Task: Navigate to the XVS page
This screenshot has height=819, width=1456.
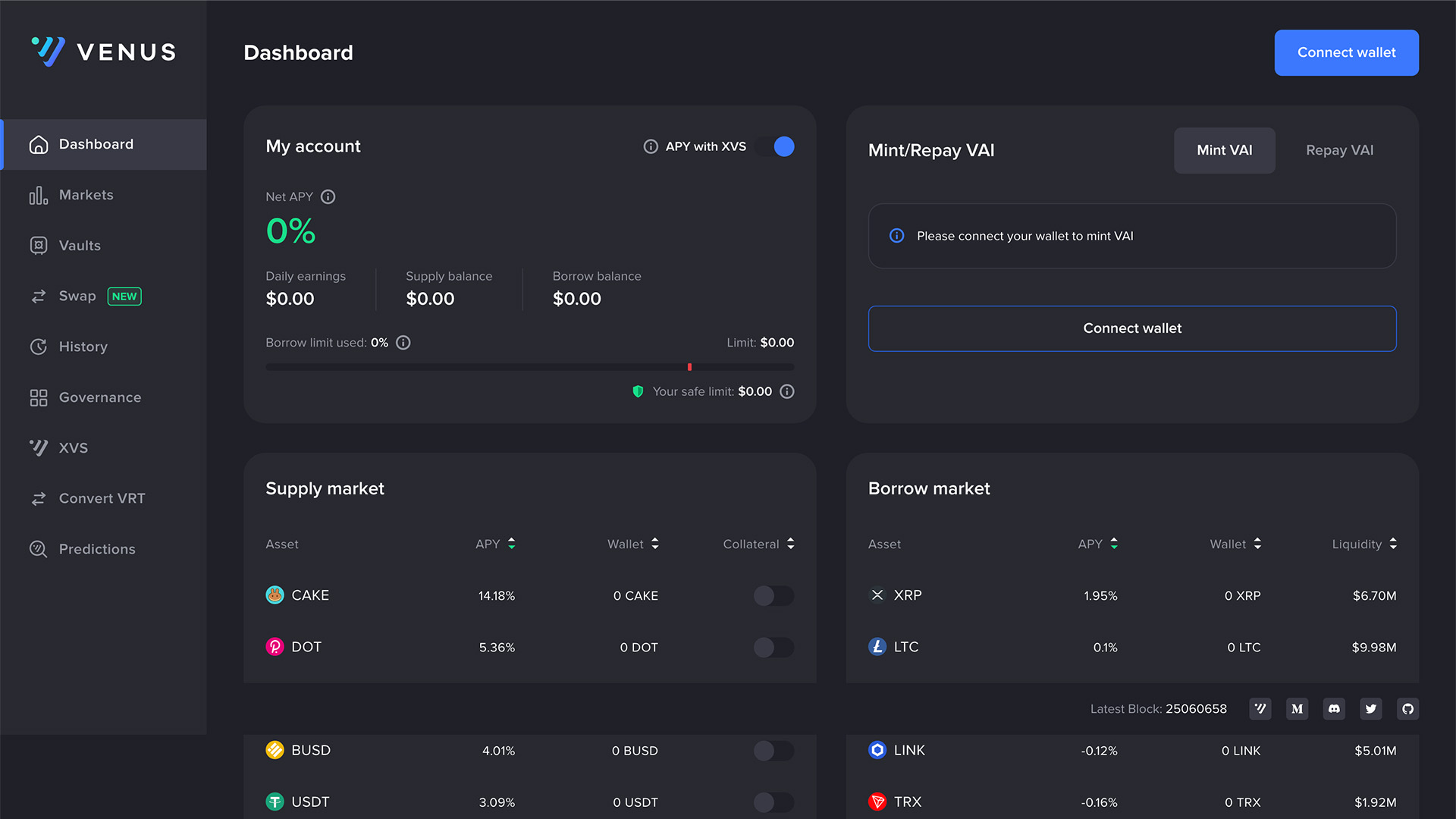Action: 73,447
